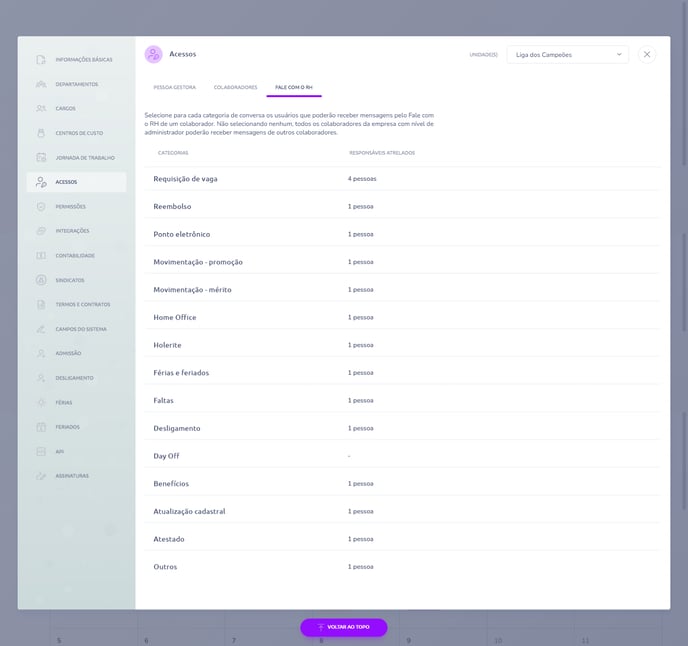Image resolution: width=688 pixels, height=646 pixels.
Task: Open the Faltas category row
Action: point(401,401)
